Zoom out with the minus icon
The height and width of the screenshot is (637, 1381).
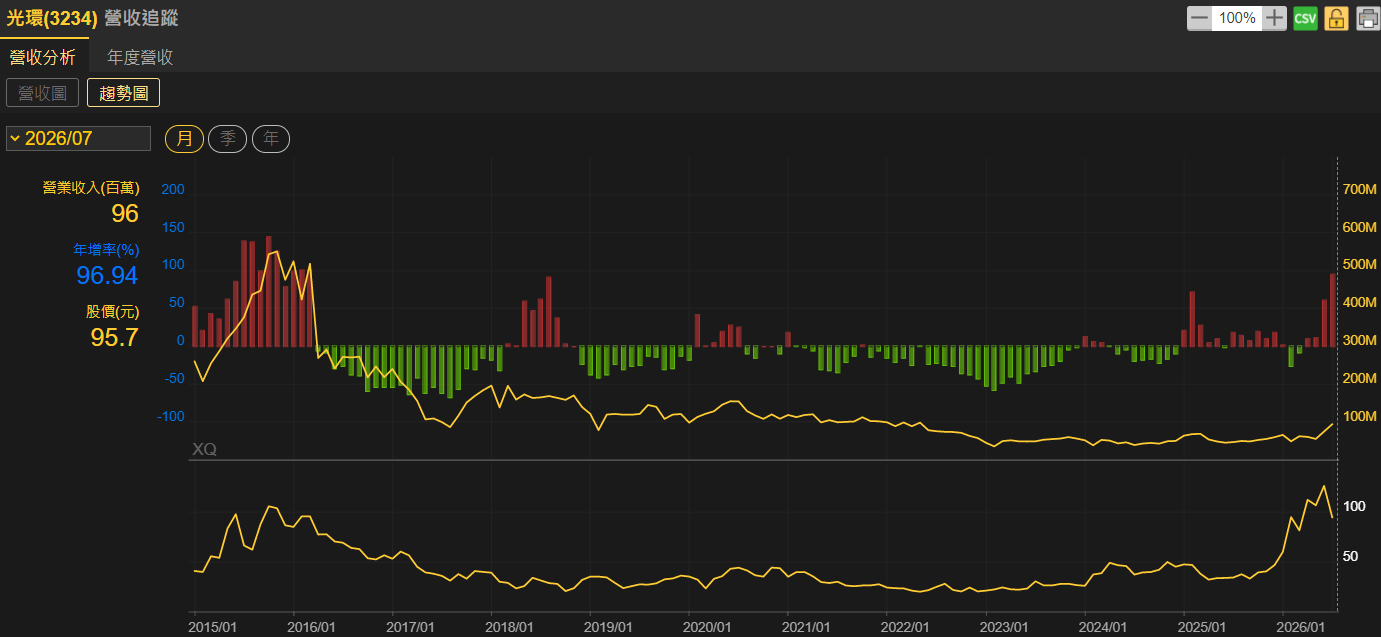pos(1200,18)
